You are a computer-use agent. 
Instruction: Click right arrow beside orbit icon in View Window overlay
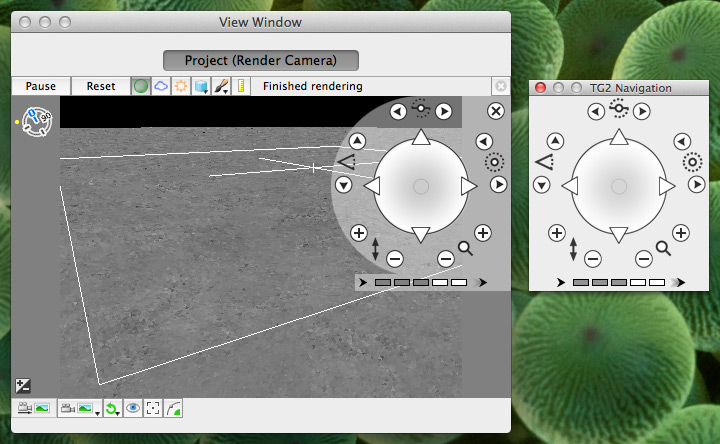click(444, 111)
